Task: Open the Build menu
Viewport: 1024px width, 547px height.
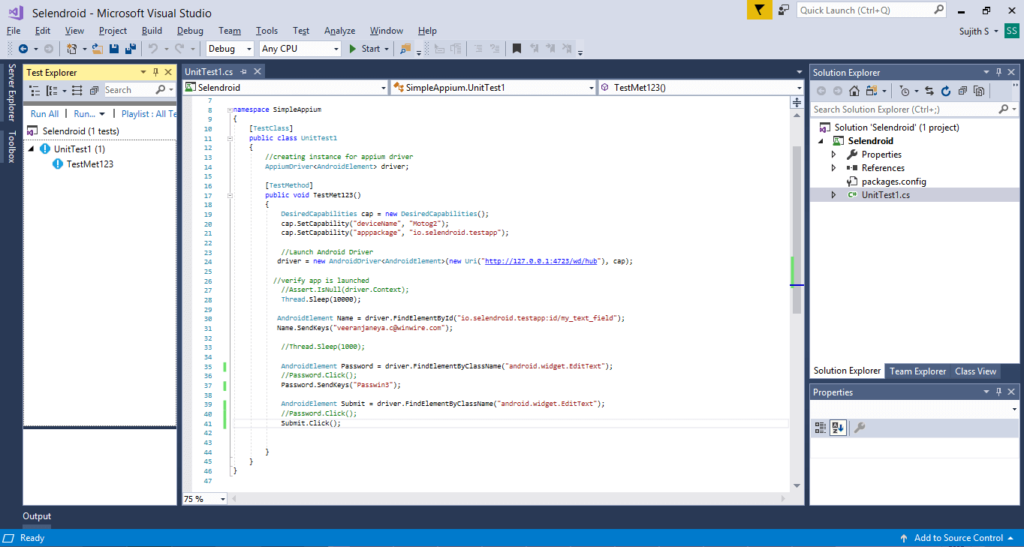Action: coord(152,31)
